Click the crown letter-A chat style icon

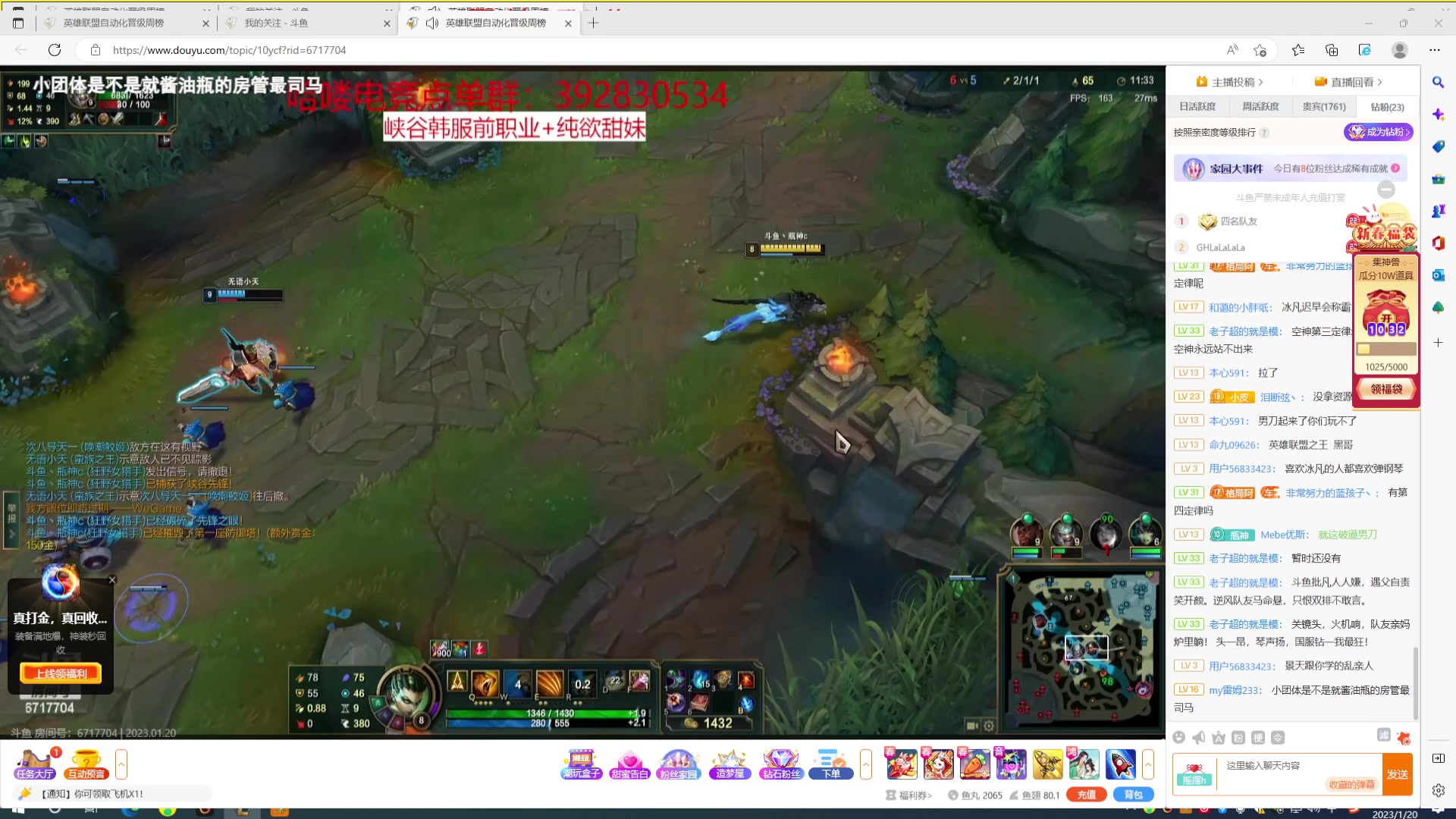(1218, 737)
